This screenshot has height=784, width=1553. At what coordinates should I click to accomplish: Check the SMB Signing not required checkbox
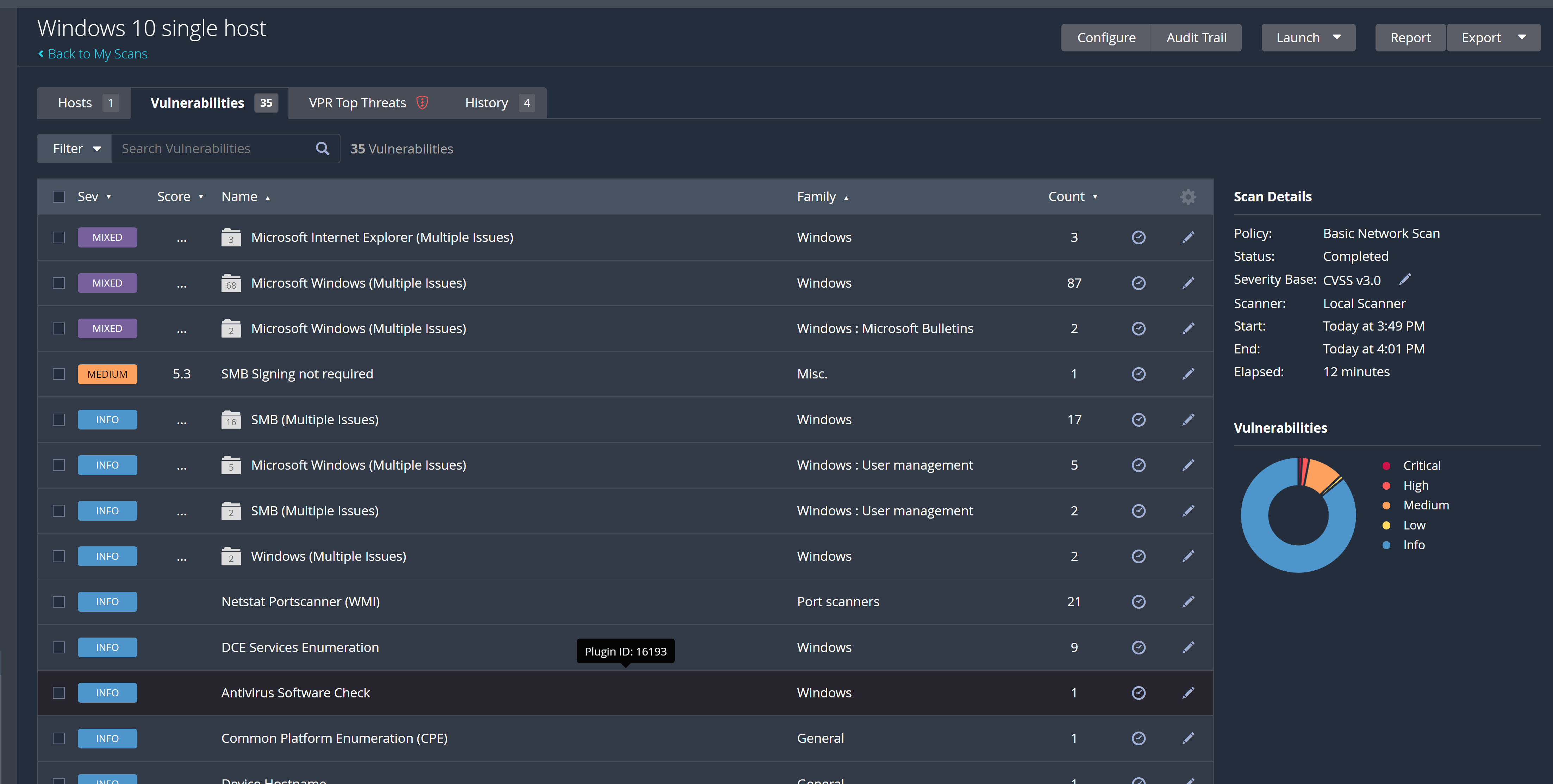58,374
